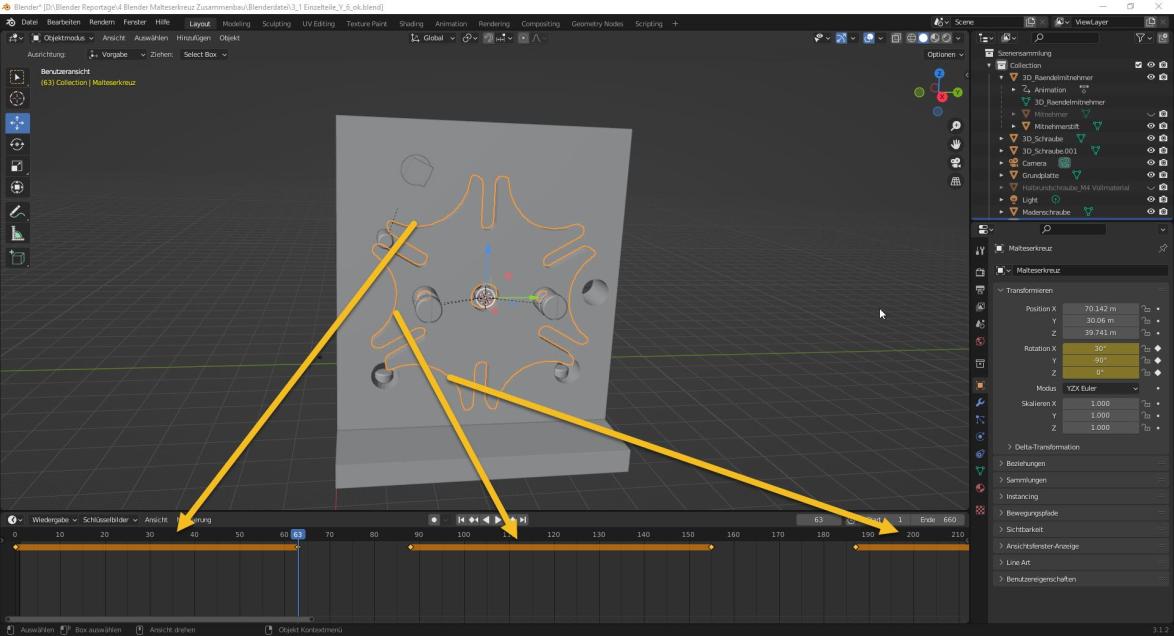
Task: Open the Bearbeiten menu
Action: [64, 22]
